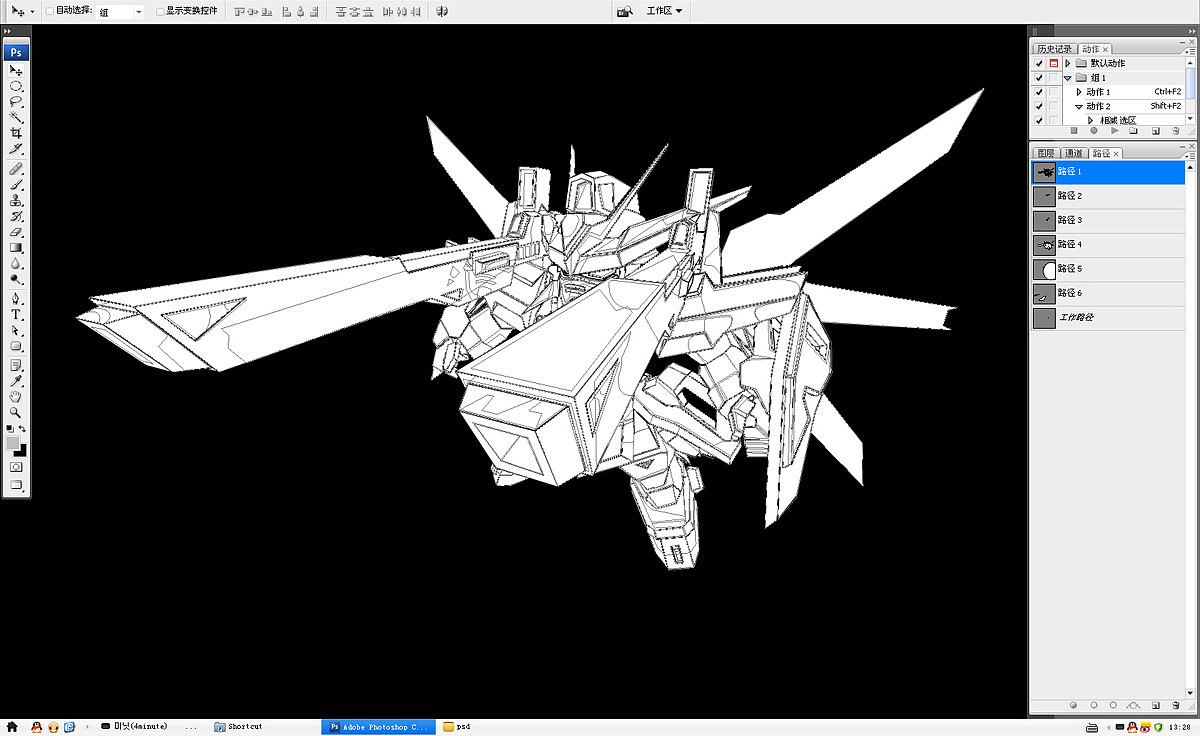Play the selected action
1200x736 pixels.
pos(1114,130)
